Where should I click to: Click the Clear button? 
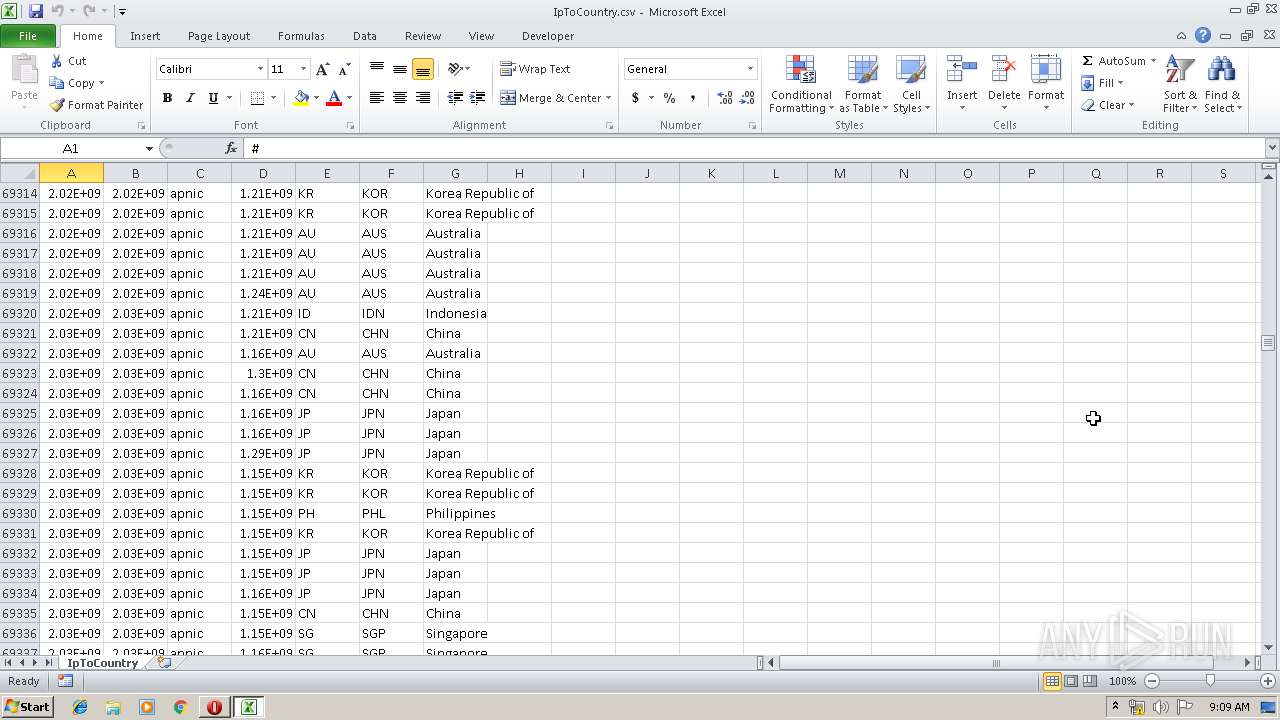1108,105
